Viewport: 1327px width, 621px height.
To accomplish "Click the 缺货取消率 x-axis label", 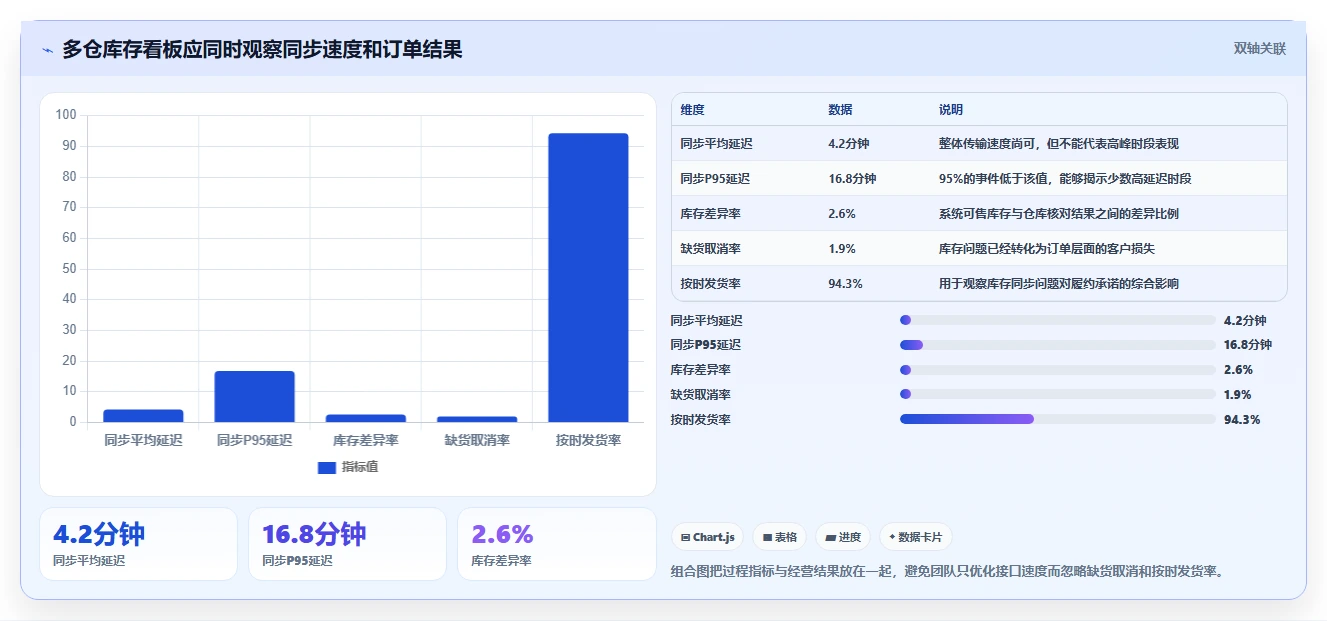I will coord(477,440).
